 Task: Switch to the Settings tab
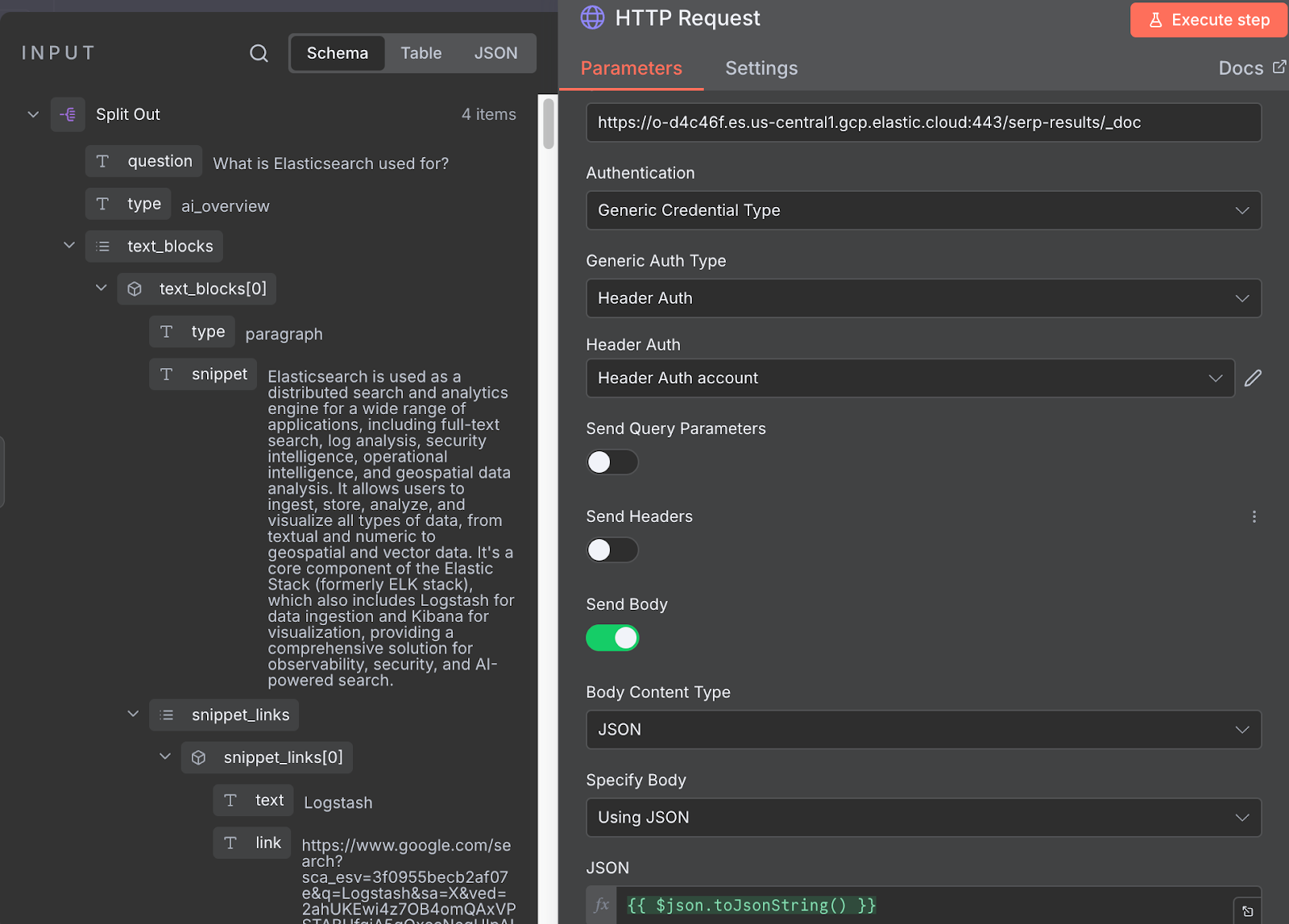(761, 68)
